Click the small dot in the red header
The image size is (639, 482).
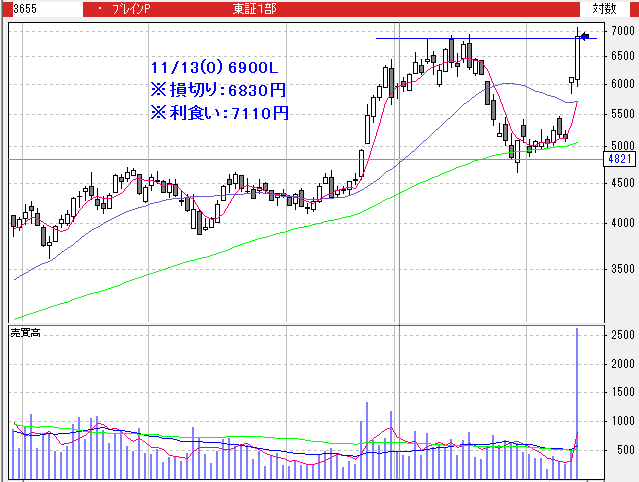[x=101, y=8]
